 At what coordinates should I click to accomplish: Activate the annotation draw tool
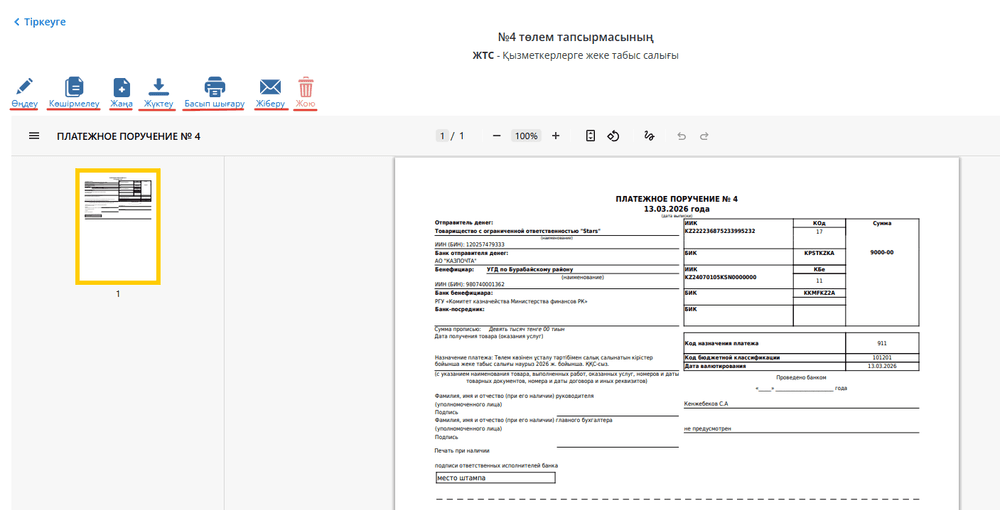pos(649,136)
